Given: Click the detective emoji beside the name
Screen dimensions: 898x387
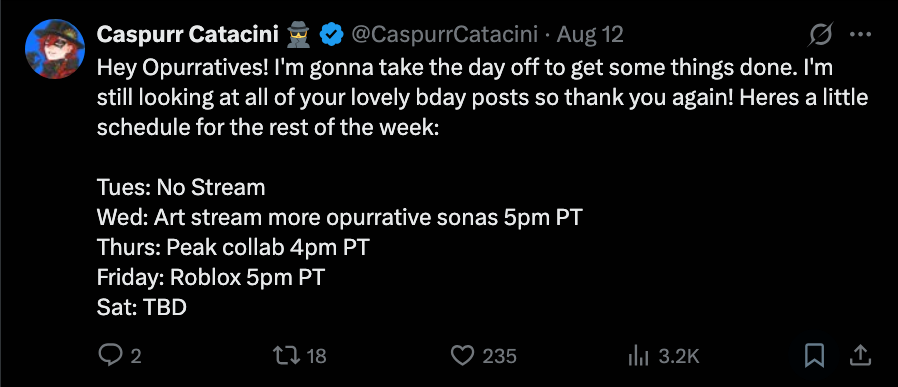Looking at the screenshot, I should coord(298,35).
